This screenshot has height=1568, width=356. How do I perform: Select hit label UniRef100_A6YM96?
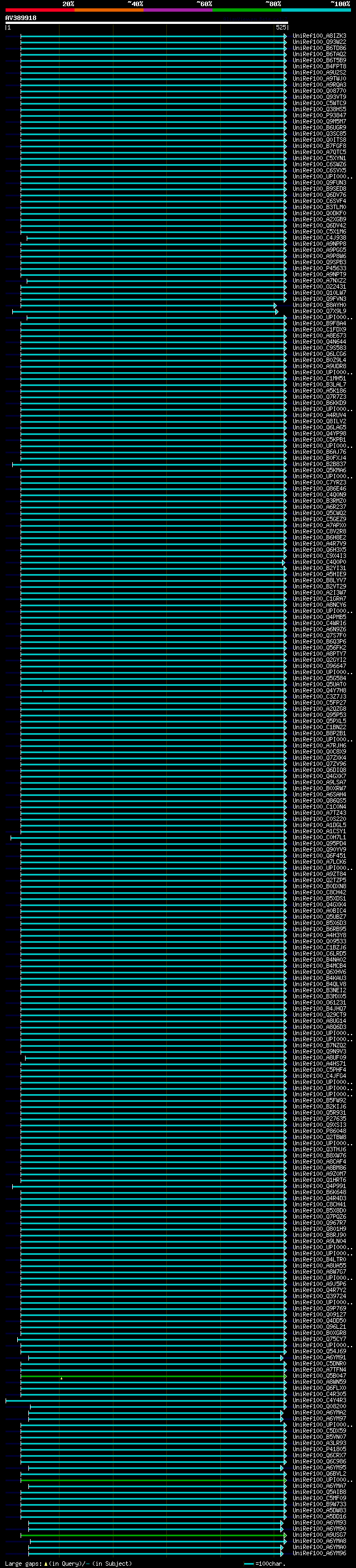point(319,1554)
